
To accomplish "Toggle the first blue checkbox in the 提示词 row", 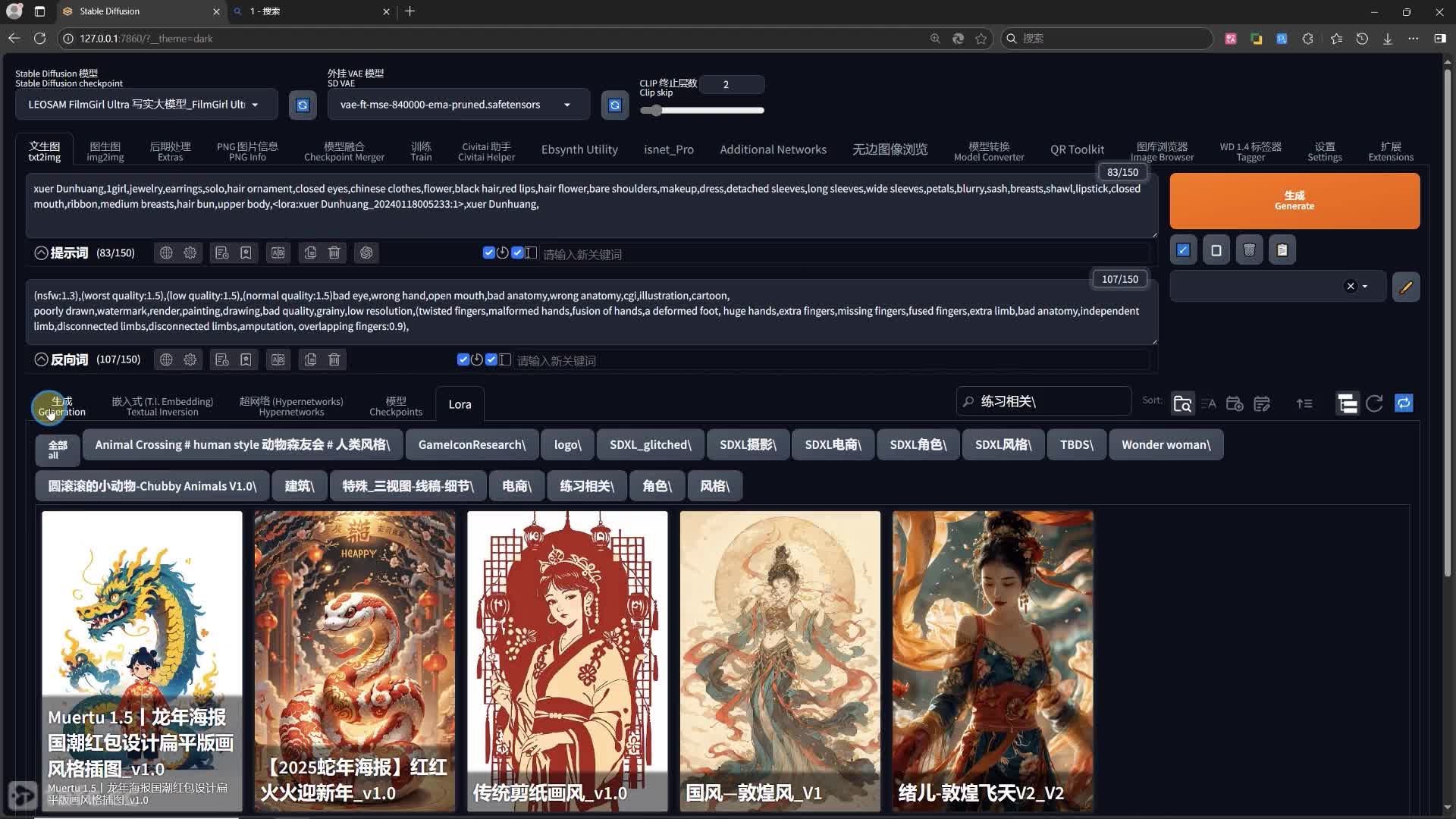I will point(489,253).
